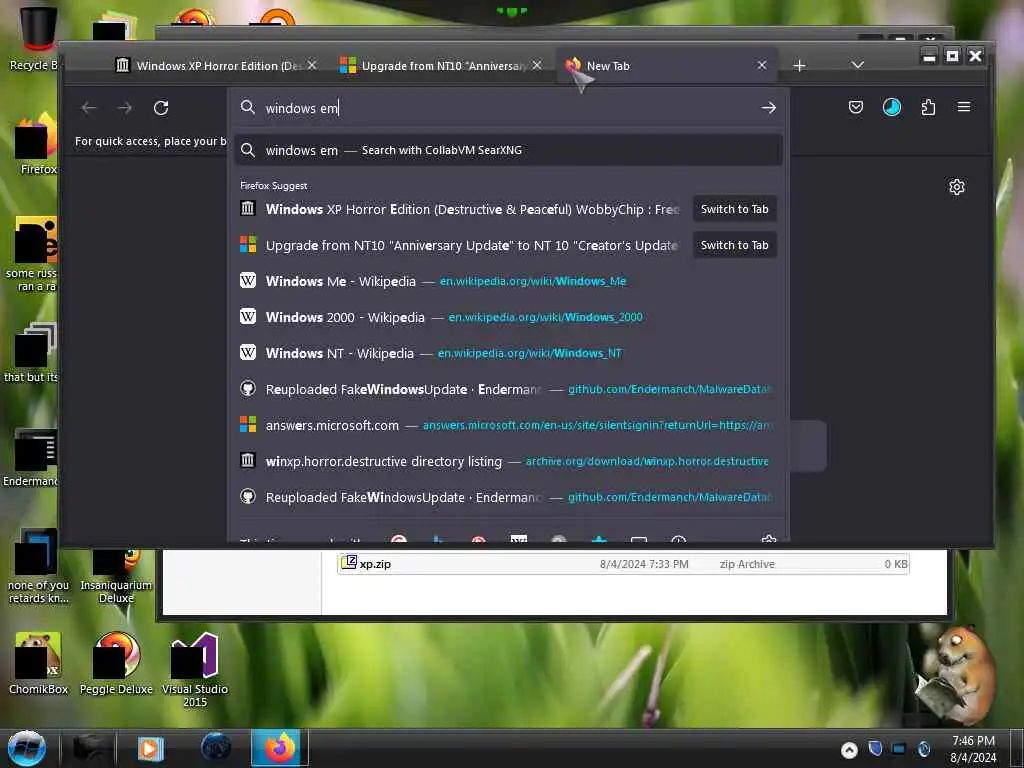Image resolution: width=1024 pixels, height=768 pixels.
Task: Click the shield icon in the system tray
Action: (875, 748)
